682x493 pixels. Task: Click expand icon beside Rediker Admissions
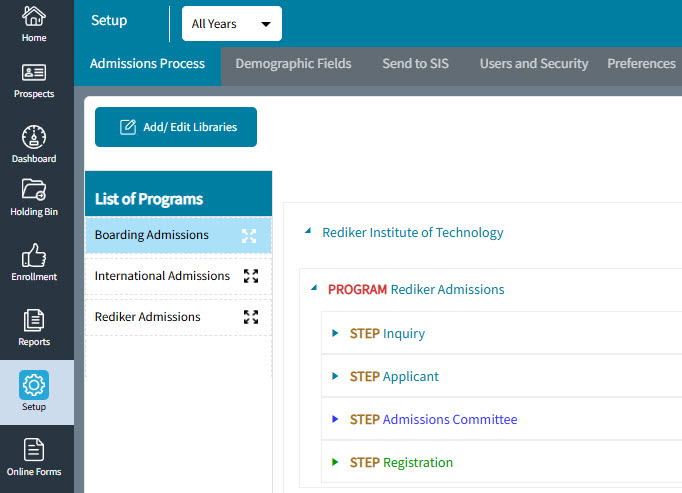(251, 317)
